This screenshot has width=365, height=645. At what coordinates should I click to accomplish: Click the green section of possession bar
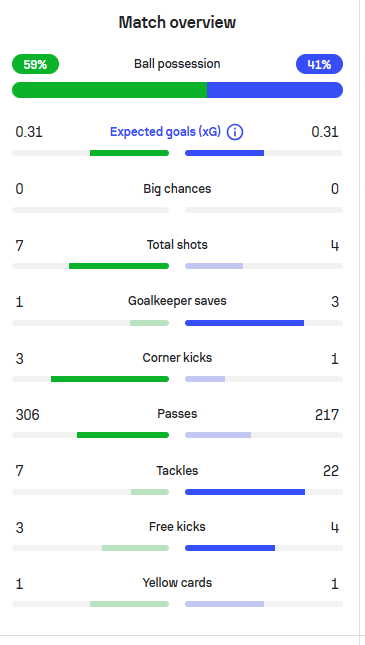109,90
